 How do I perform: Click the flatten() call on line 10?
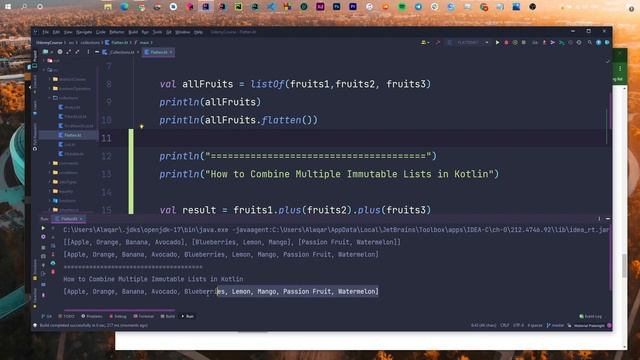tap(289, 120)
